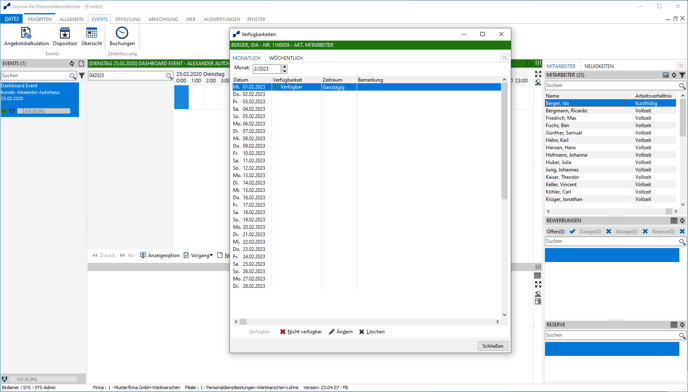
Task: Refresh the Mitarbeiter list
Action: (674, 75)
